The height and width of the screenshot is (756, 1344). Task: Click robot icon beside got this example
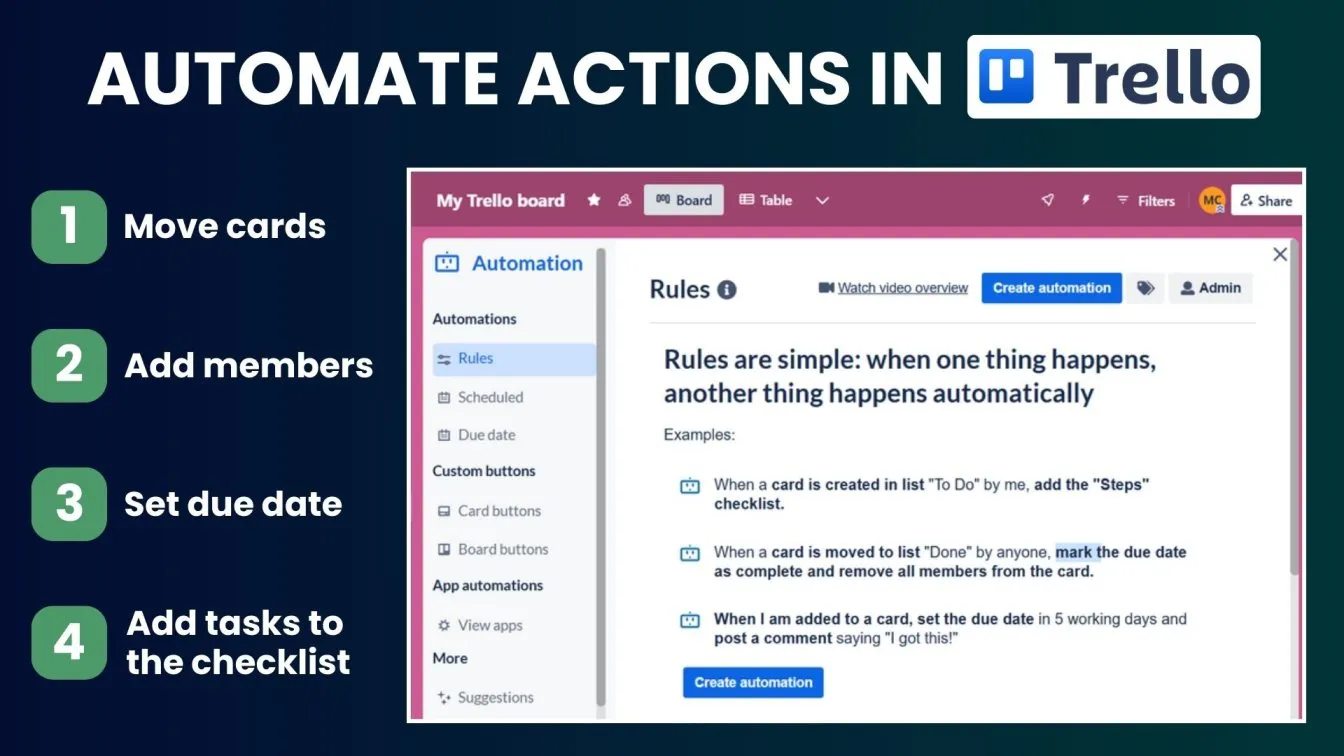click(690, 620)
